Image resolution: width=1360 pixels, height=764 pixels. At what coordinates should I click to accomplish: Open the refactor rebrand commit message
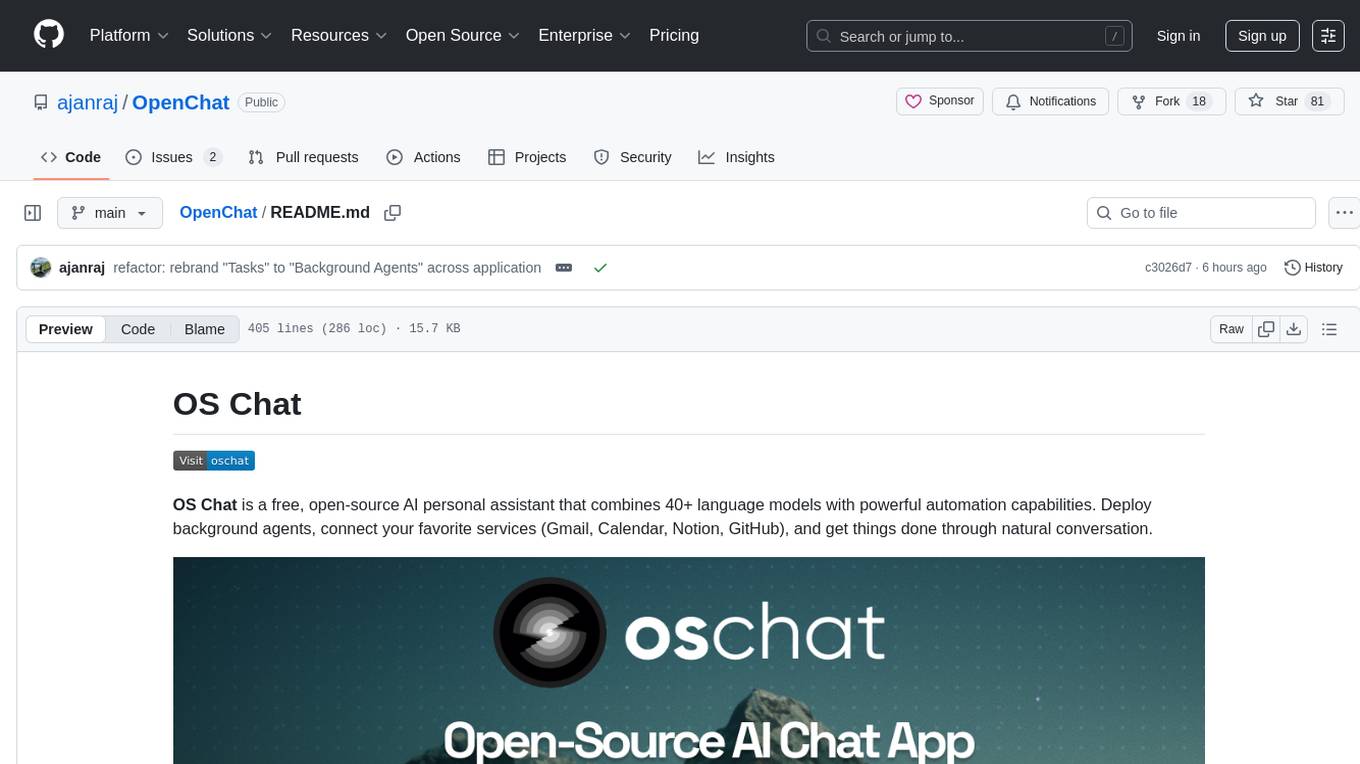point(327,268)
